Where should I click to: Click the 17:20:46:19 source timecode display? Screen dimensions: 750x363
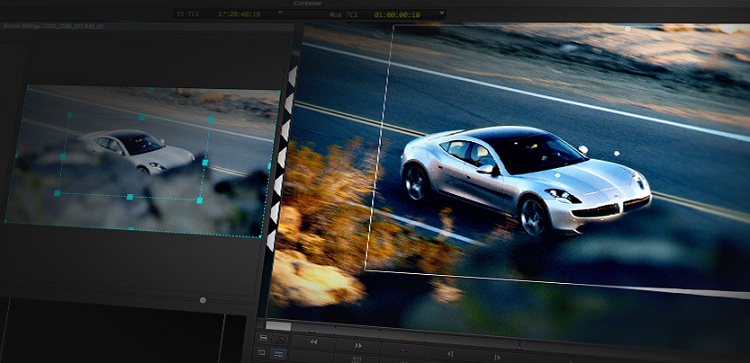tap(239, 14)
